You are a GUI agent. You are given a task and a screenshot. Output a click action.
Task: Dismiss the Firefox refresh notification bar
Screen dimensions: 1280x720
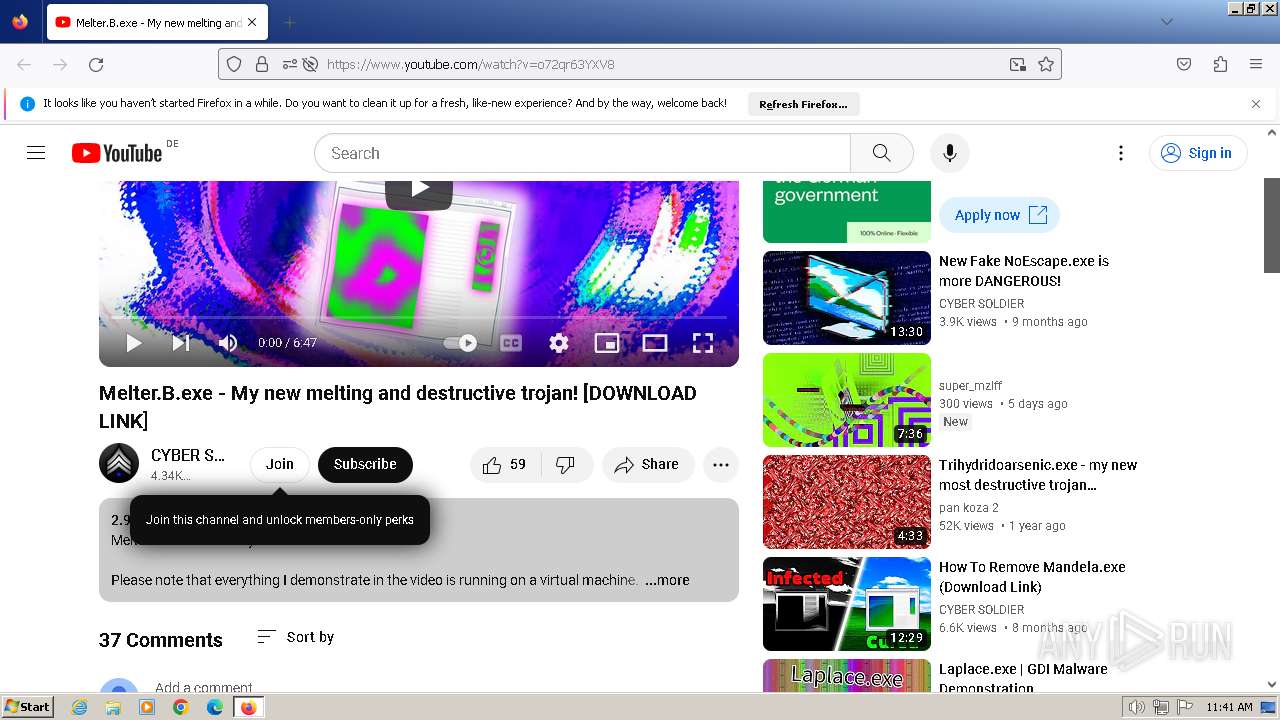point(1256,104)
